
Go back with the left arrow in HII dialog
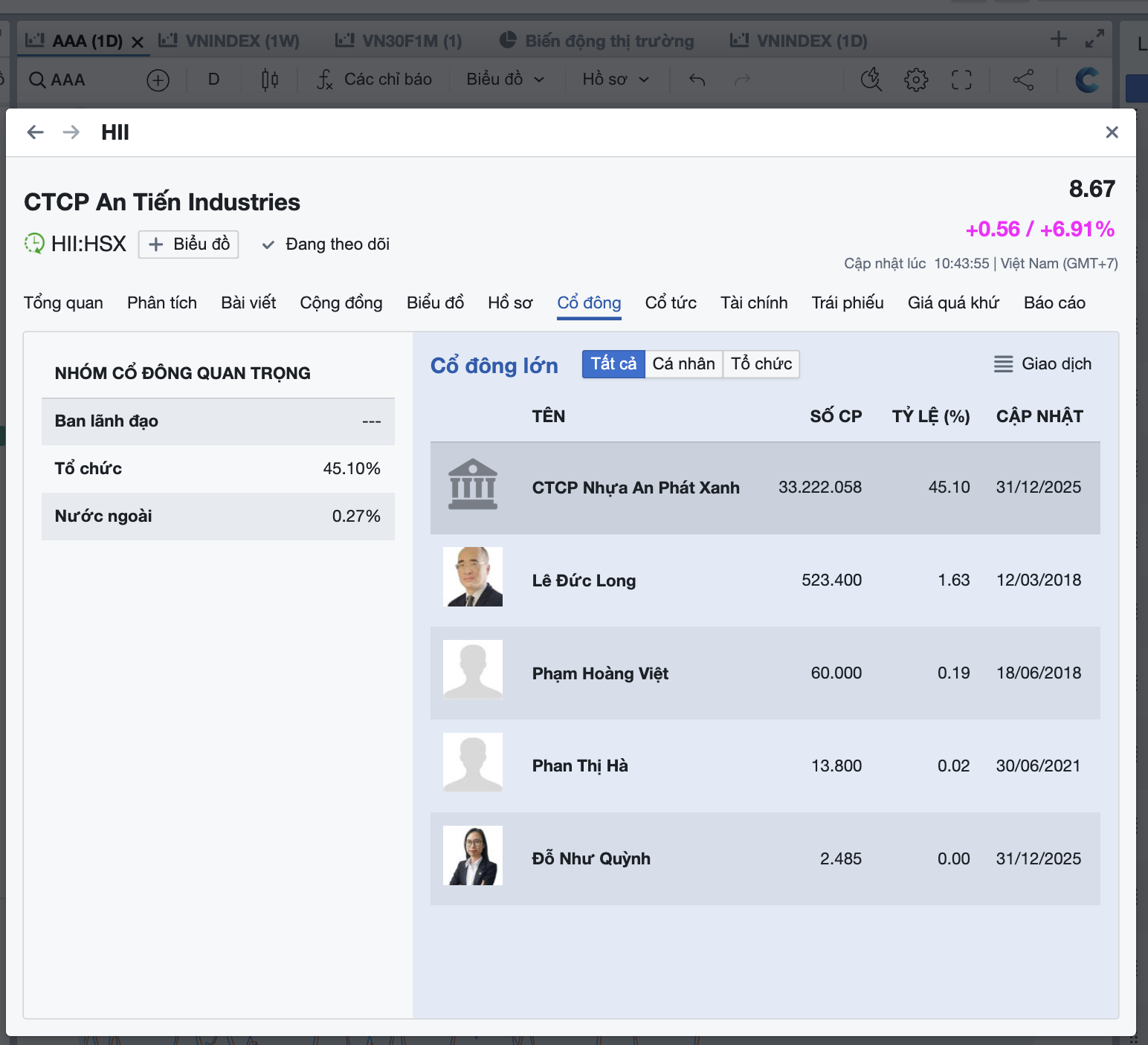(x=35, y=132)
